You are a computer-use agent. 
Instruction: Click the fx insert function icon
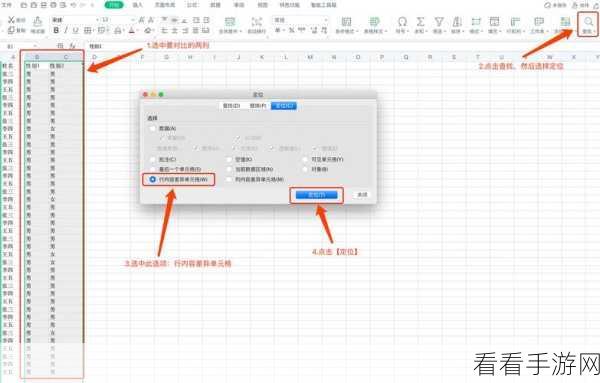(x=72, y=46)
